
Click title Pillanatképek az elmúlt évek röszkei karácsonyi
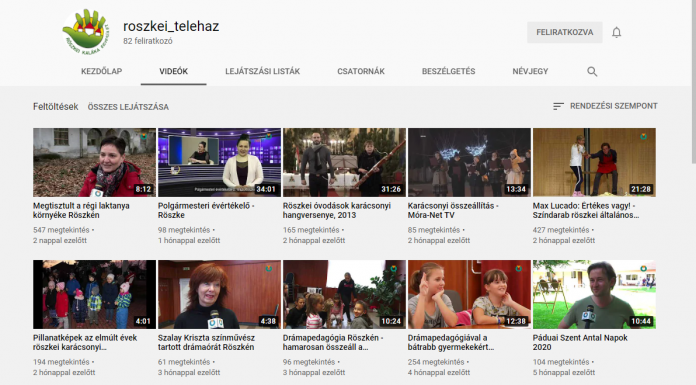pos(85,342)
